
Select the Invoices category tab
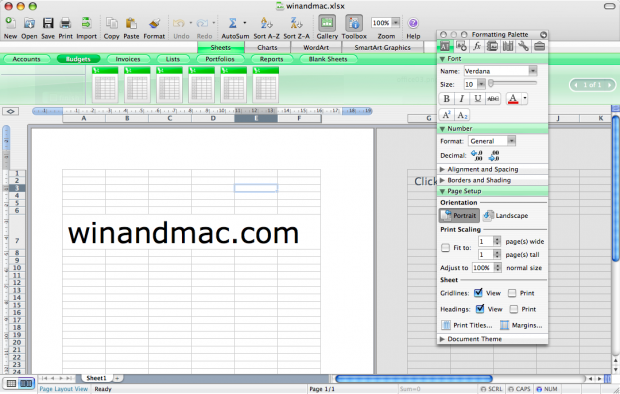pyautogui.click(x=128, y=59)
